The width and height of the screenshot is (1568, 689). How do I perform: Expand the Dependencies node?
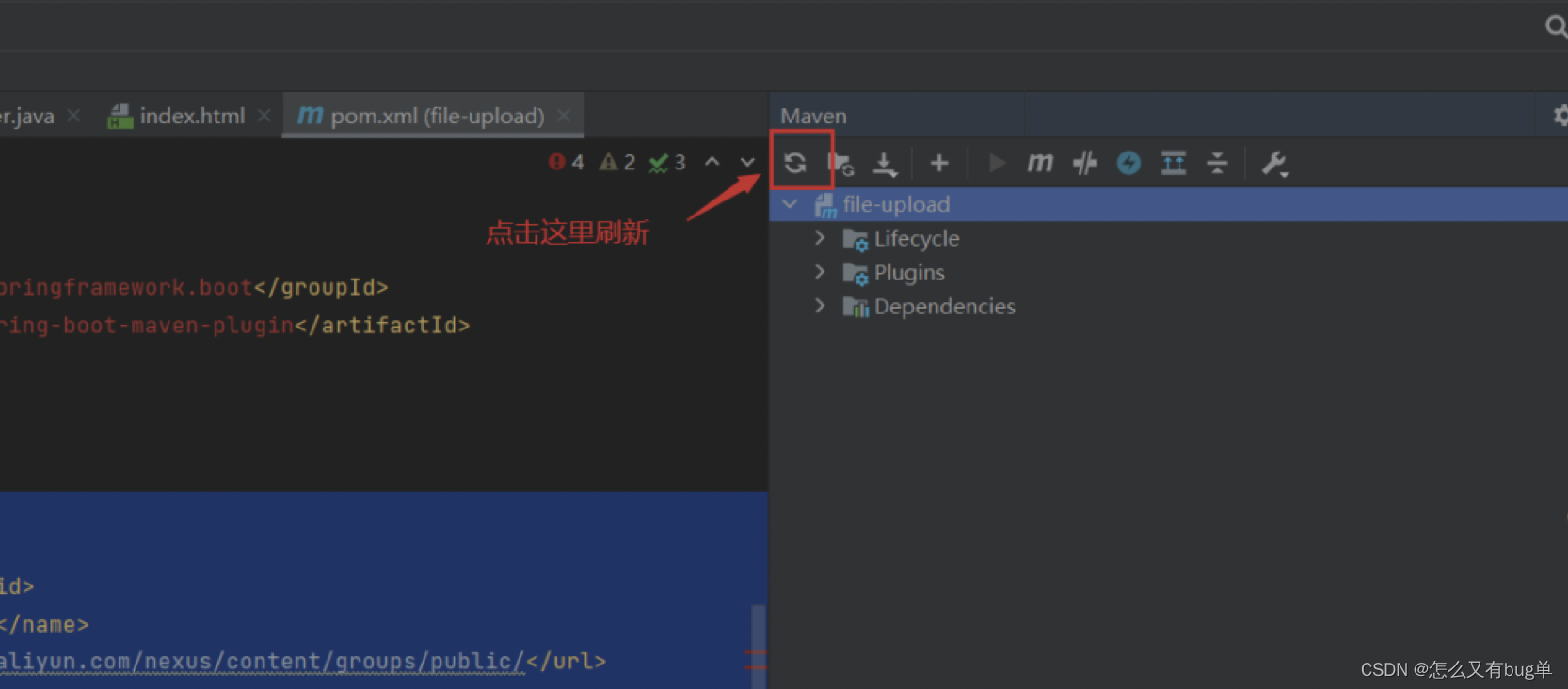(x=820, y=306)
